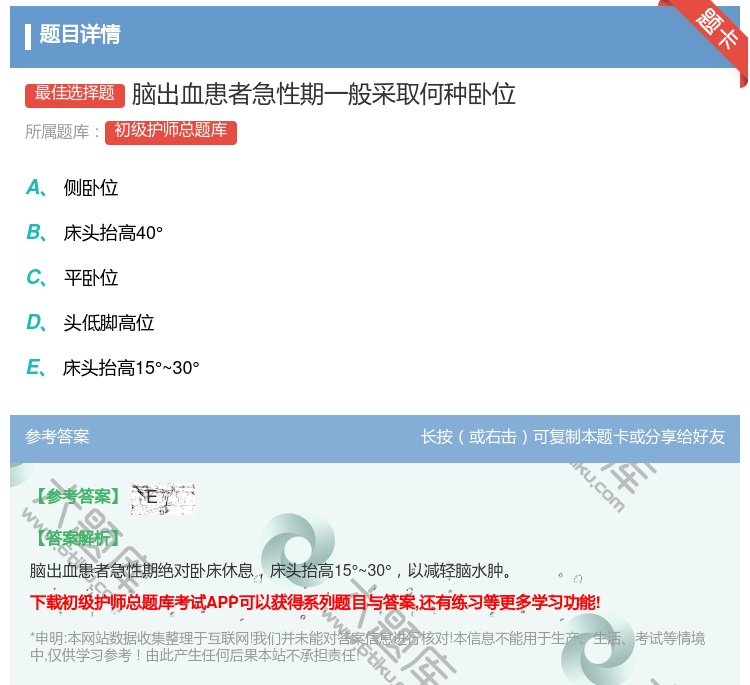
Task: Click the question text 脑出血患者急性期一般采取何种卧位
Action: 323,94
